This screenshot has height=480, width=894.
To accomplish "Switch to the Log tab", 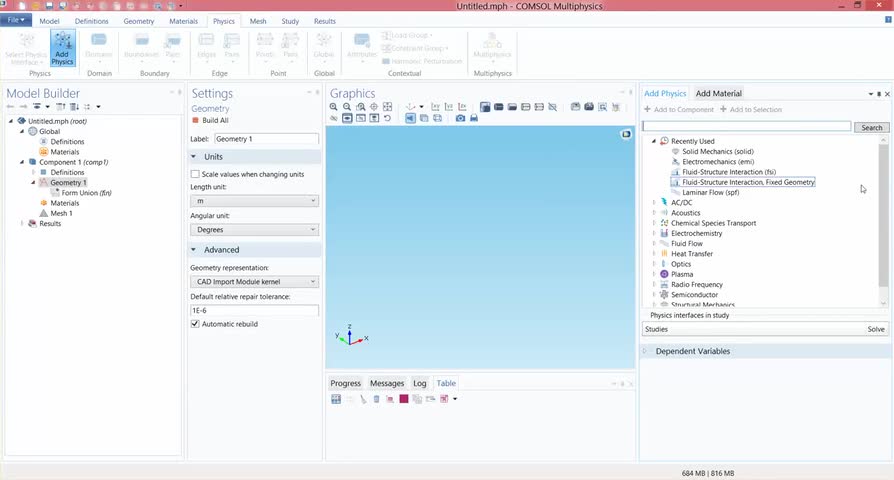I will click(x=420, y=383).
